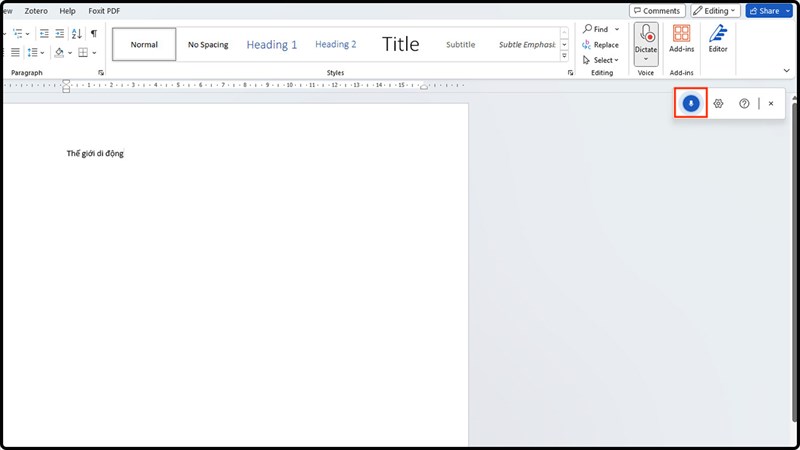800x450 pixels.
Task: Launch the Editor tool
Action: pos(718,39)
